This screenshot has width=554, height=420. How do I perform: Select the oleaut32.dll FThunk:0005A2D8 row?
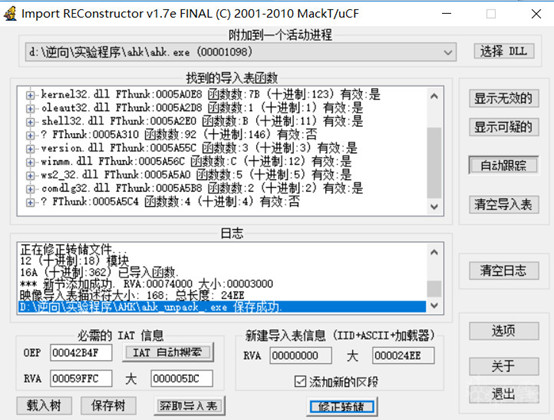[202, 108]
